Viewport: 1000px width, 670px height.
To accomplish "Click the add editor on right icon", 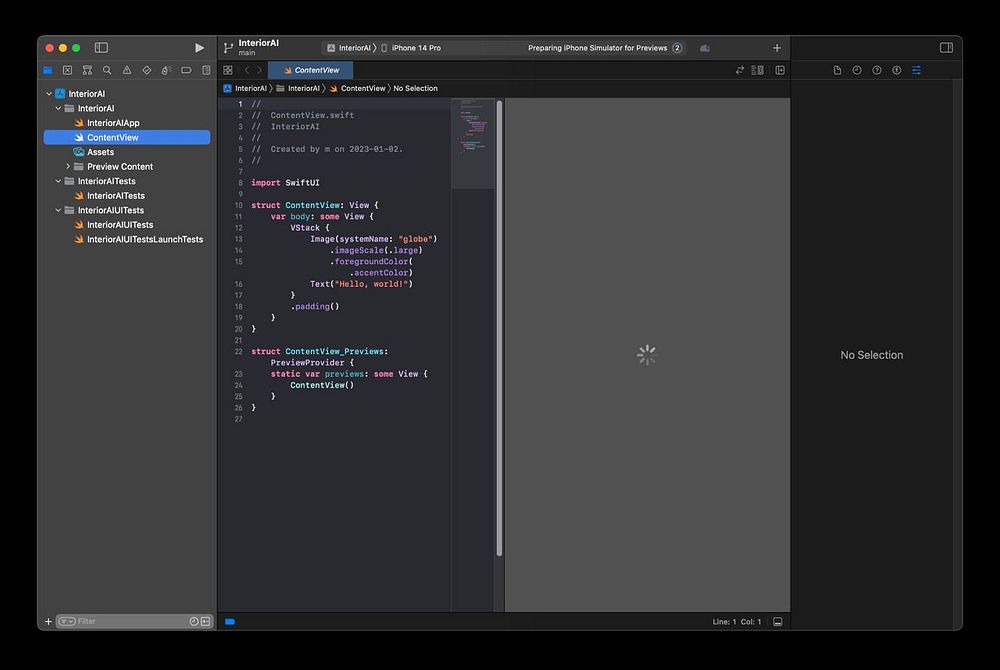I will (780, 71).
